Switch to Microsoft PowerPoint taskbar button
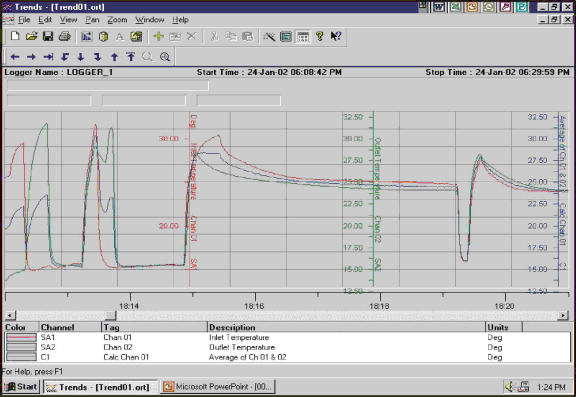The height and width of the screenshot is (397, 576). coord(217,387)
